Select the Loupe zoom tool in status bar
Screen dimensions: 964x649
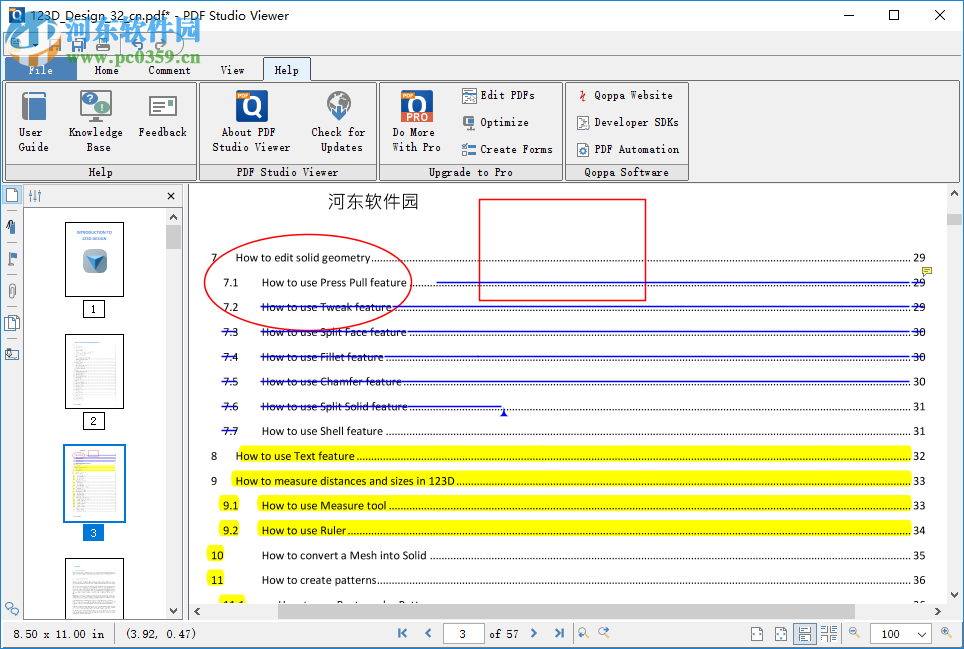pyautogui.click(x=583, y=633)
